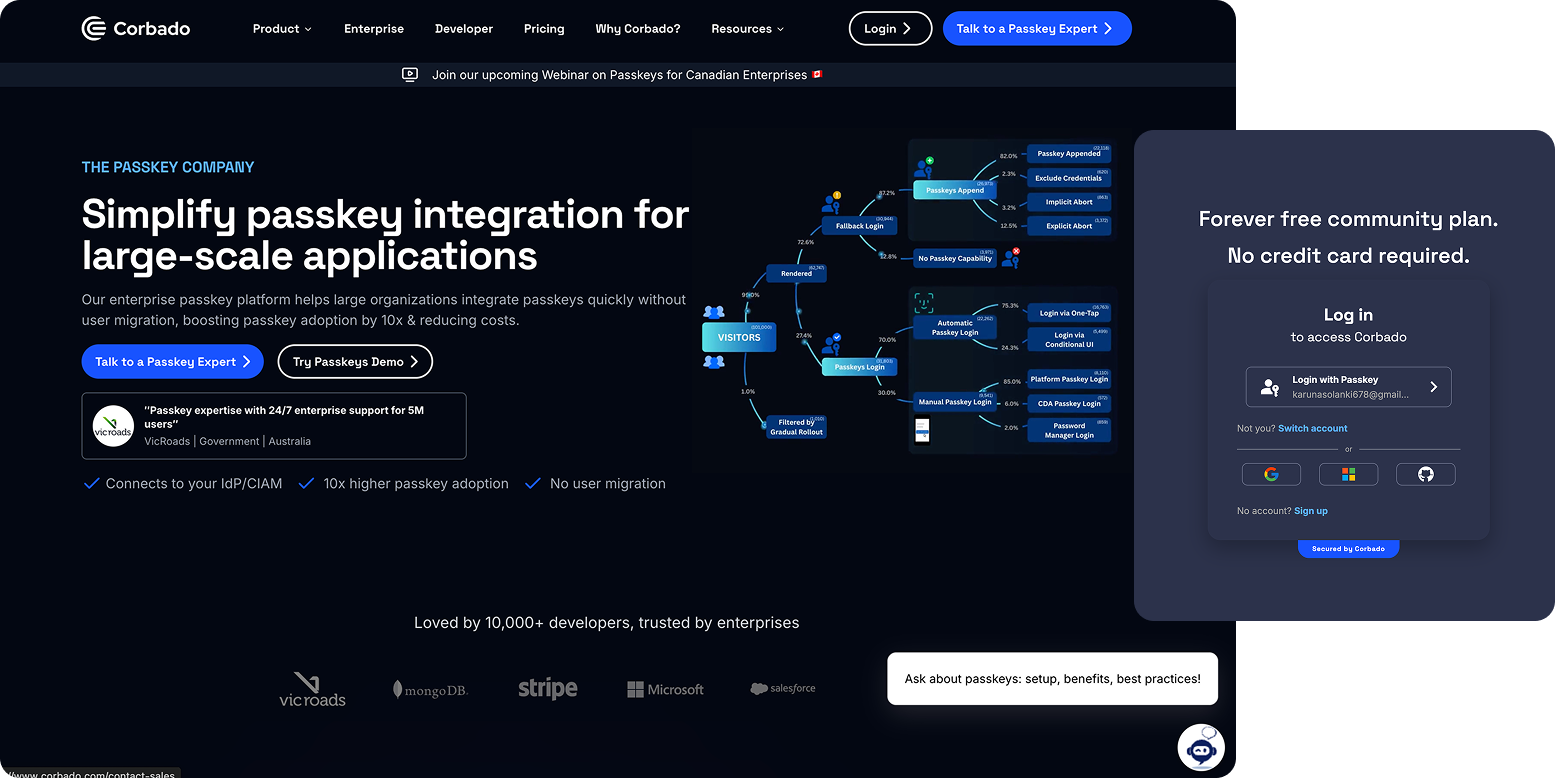Click the chevron arrow on Login with Passkey
Viewport: 1555px width, 778px height.
pyautogui.click(x=1434, y=387)
